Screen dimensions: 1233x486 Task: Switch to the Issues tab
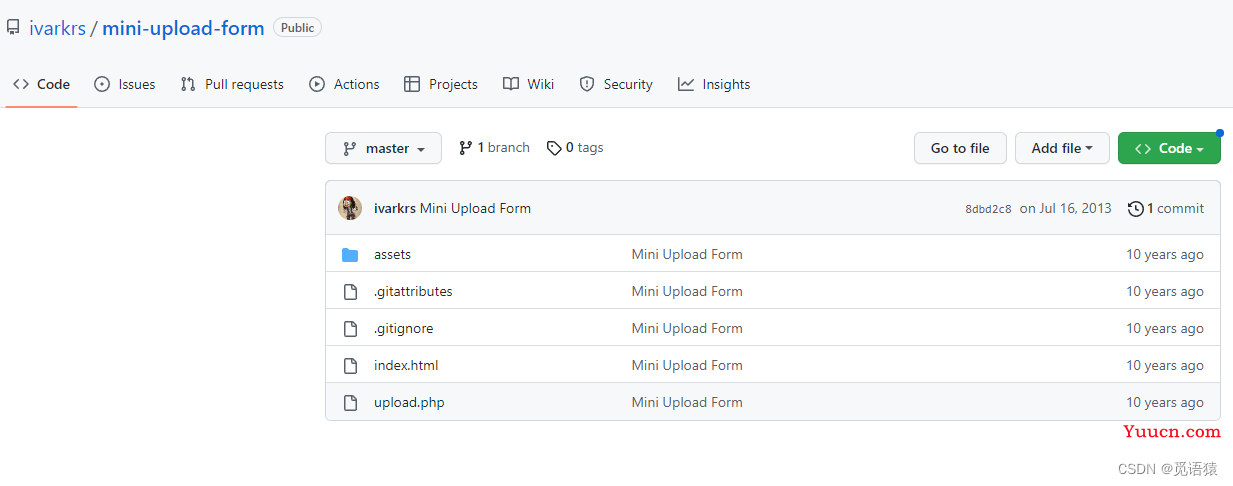pos(125,84)
